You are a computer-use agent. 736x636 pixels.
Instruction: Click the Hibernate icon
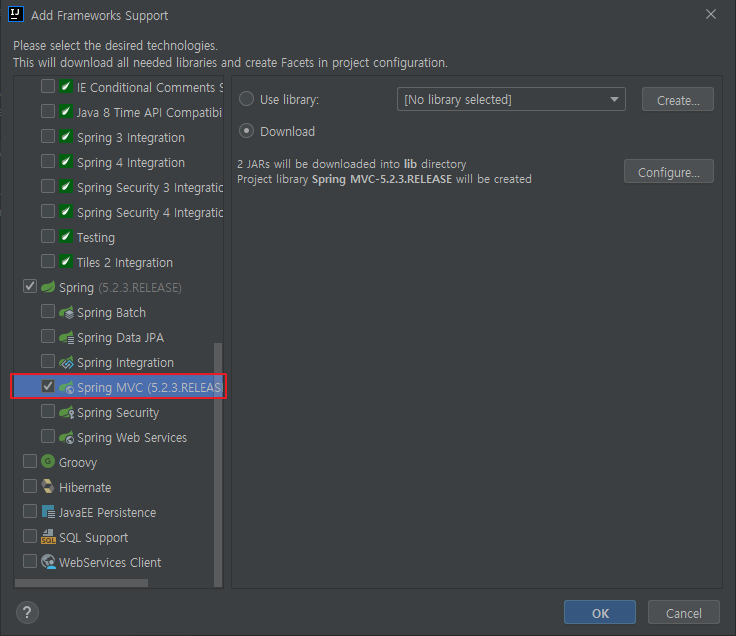48,486
